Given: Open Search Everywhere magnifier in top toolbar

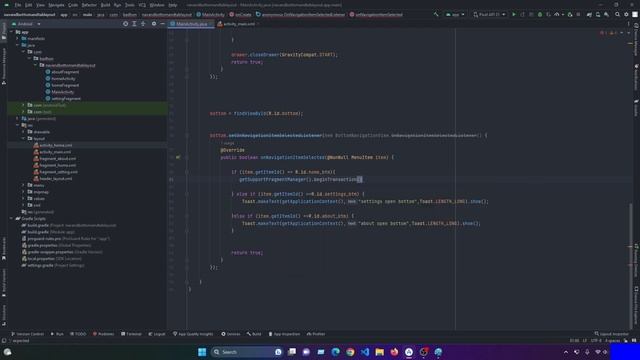Looking at the screenshot, I should click(618, 14).
